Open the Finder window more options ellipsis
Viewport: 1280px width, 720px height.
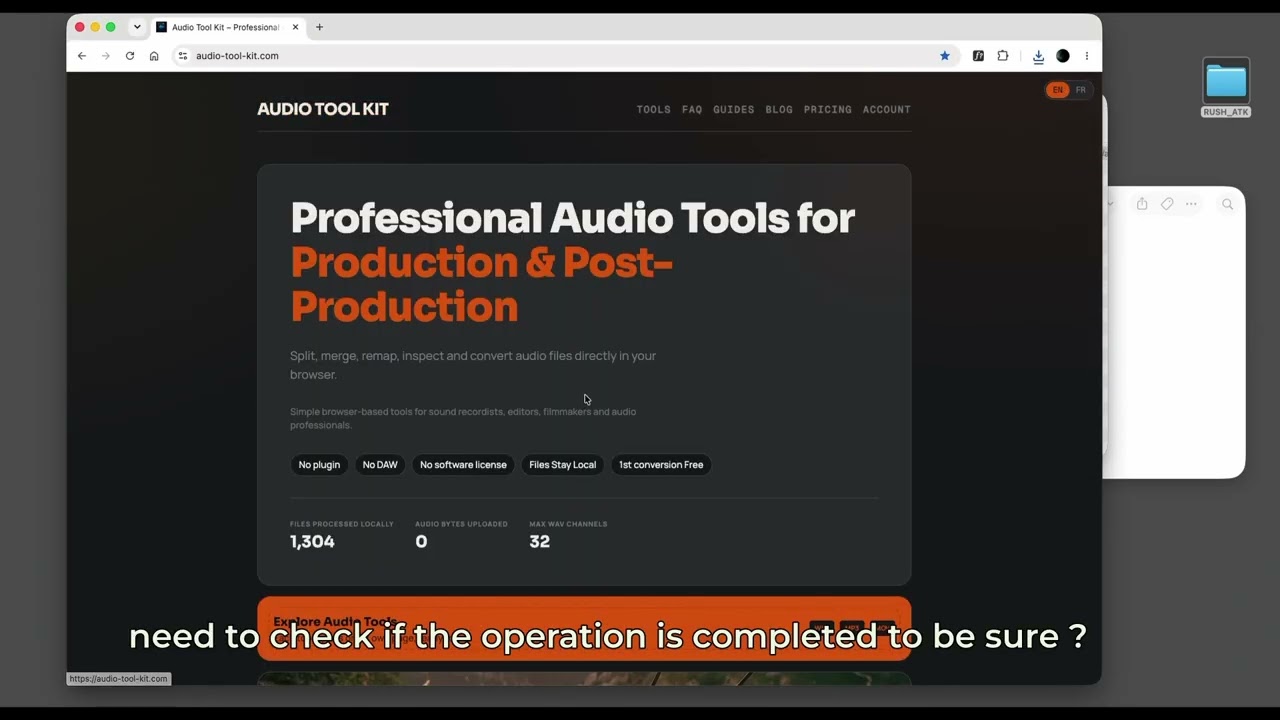pos(1191,204)
